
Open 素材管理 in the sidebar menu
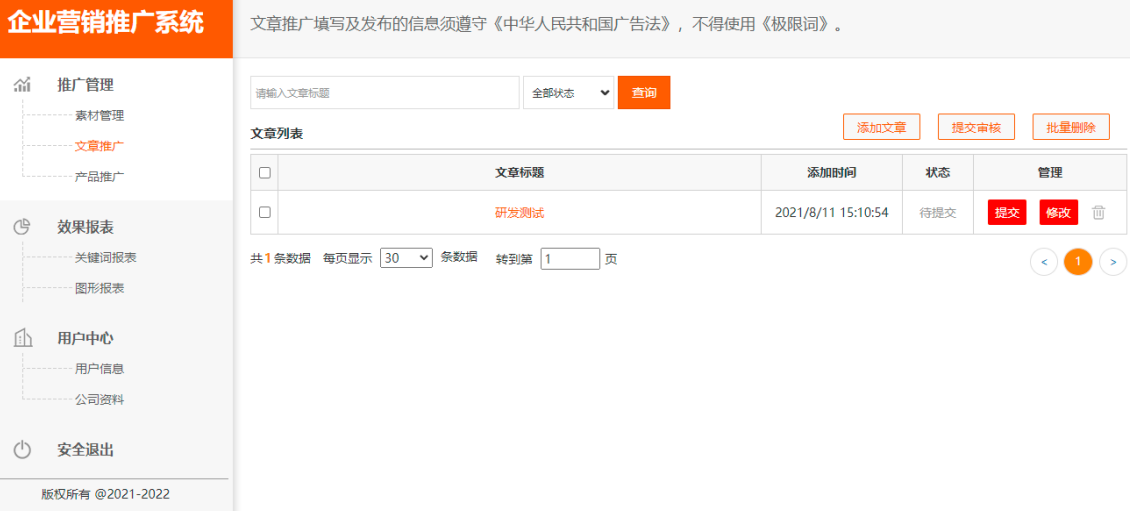[x=99, y=116]
